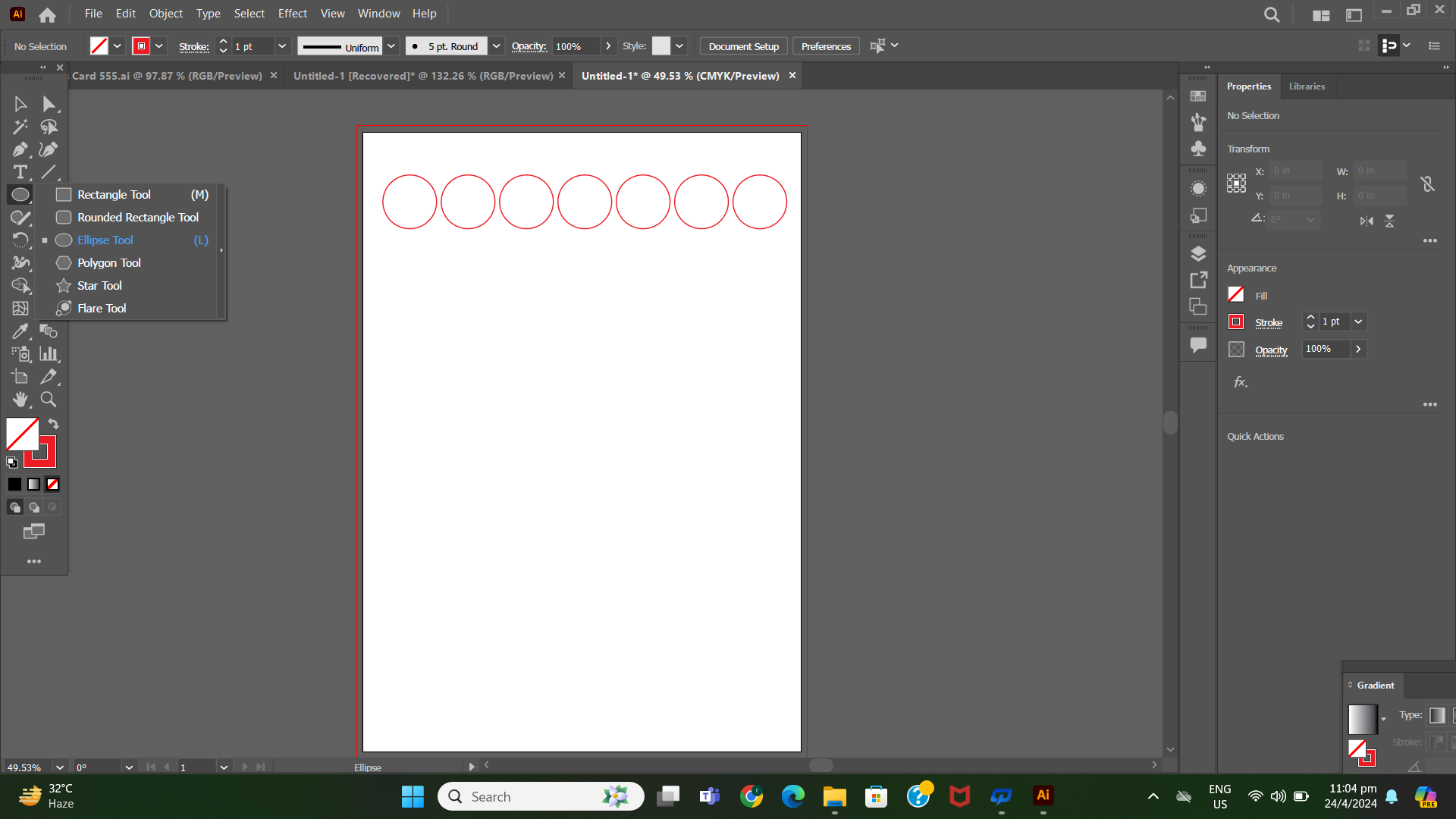Select the Type tool
The height and width of the screenshot is (819, 1456).
coord(20,172)
